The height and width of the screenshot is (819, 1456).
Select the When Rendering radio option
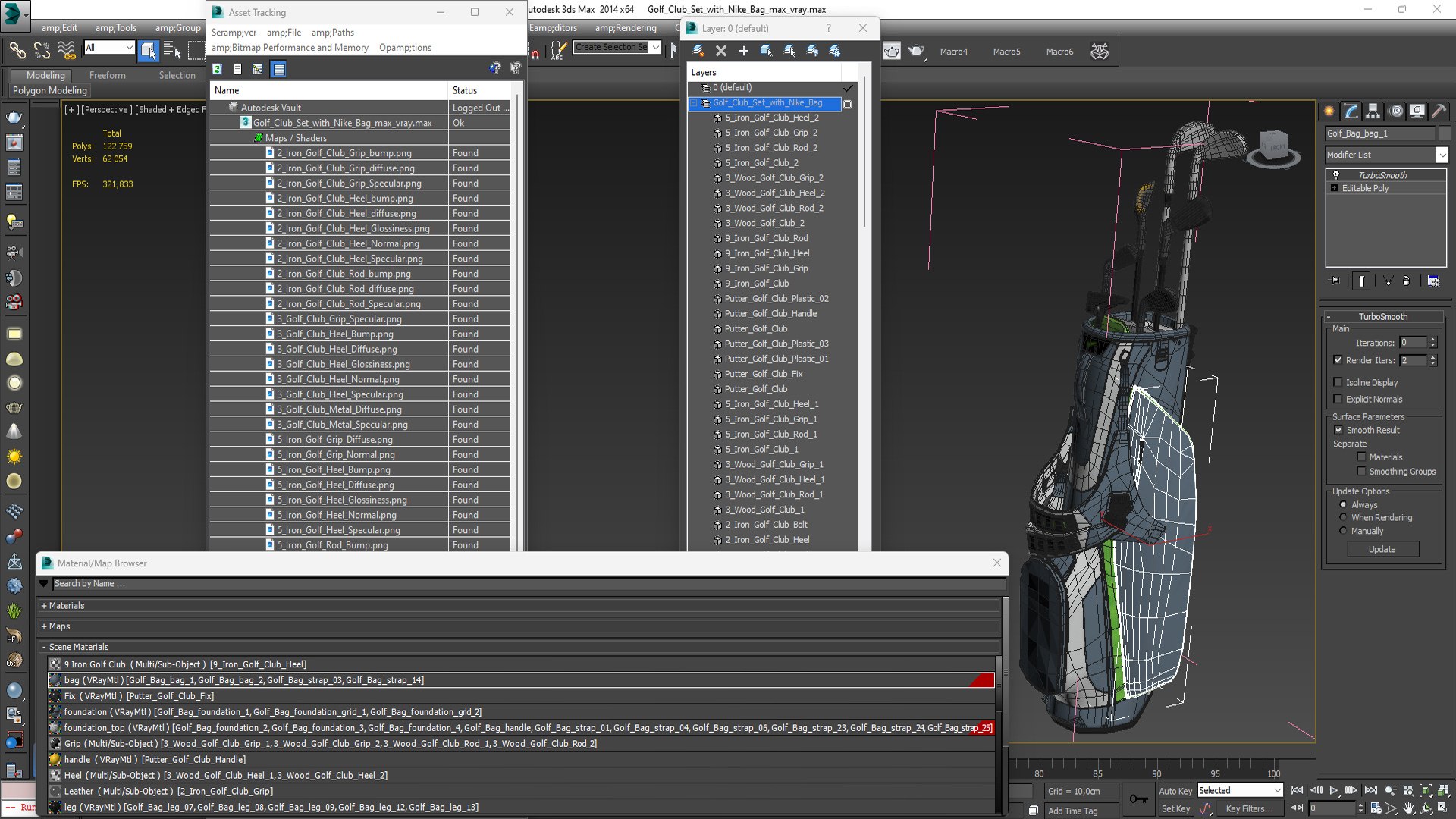click(x=1343, y=517)
